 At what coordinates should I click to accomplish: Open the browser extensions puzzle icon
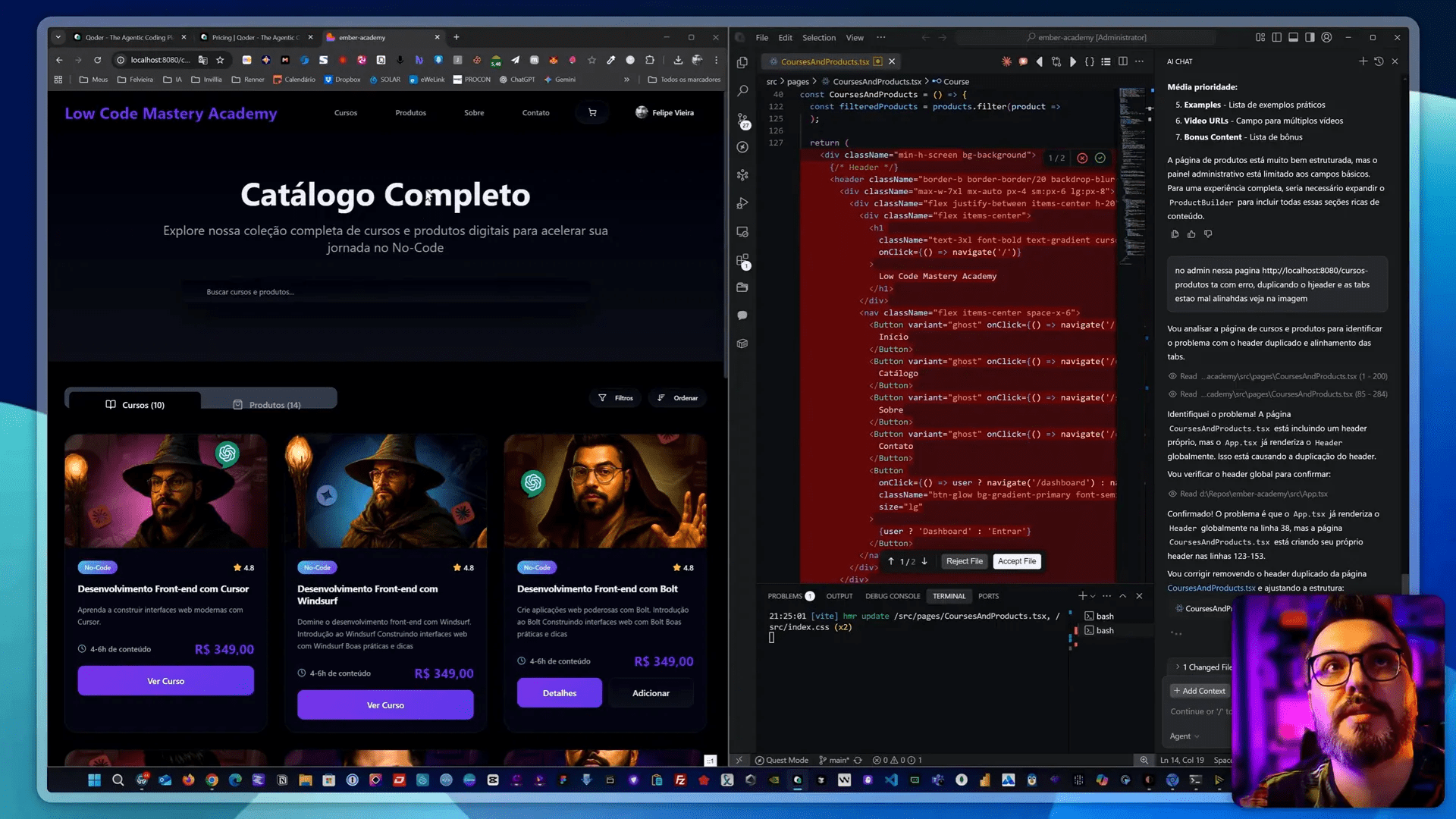click(650, 60)
